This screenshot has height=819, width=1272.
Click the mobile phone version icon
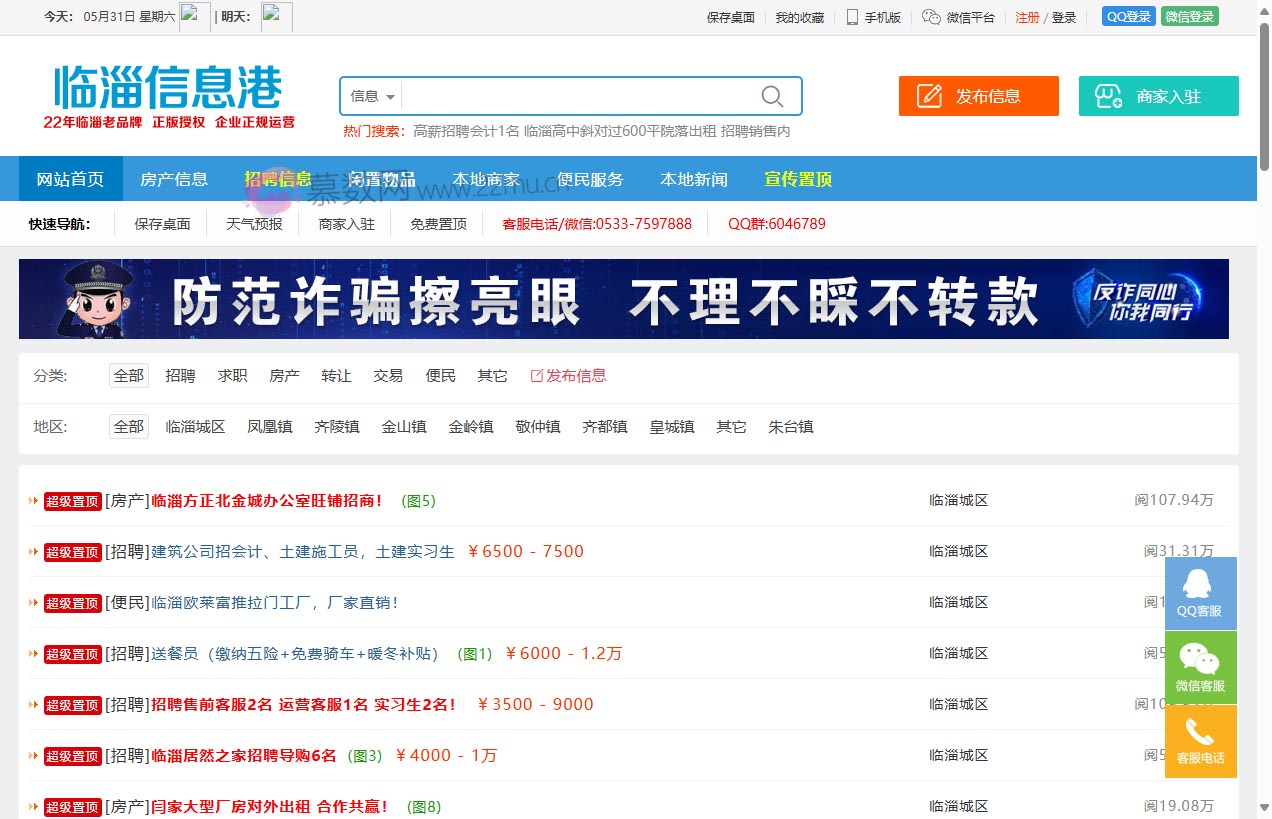(851, 17)
